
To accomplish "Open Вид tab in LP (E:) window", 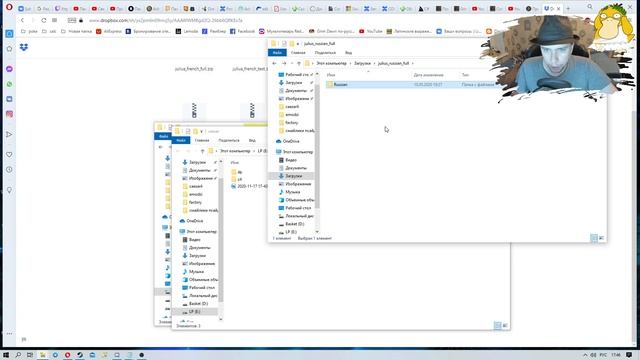I will [x=252, y=140].
